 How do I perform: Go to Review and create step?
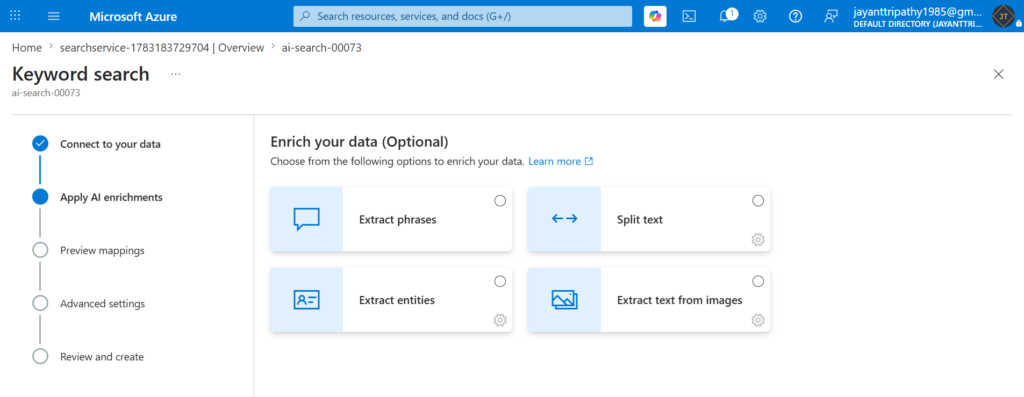click(102, 357)
